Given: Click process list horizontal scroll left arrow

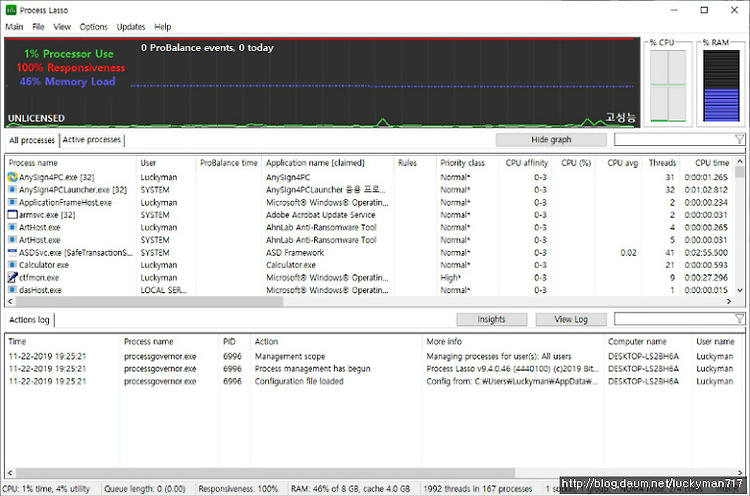Looking at the screenshot, I should [11, 301].
